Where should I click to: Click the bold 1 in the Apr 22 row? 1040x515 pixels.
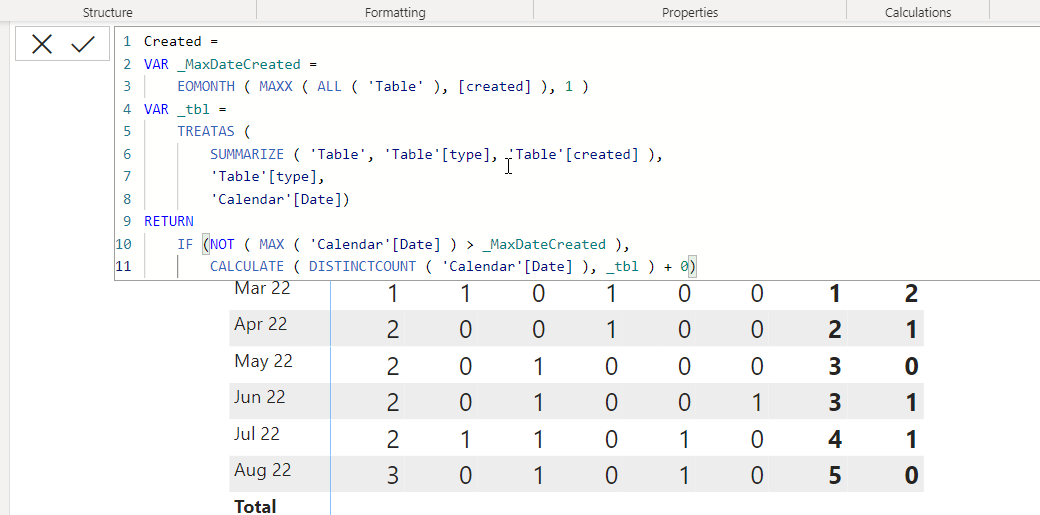click(x=911, y=330)
